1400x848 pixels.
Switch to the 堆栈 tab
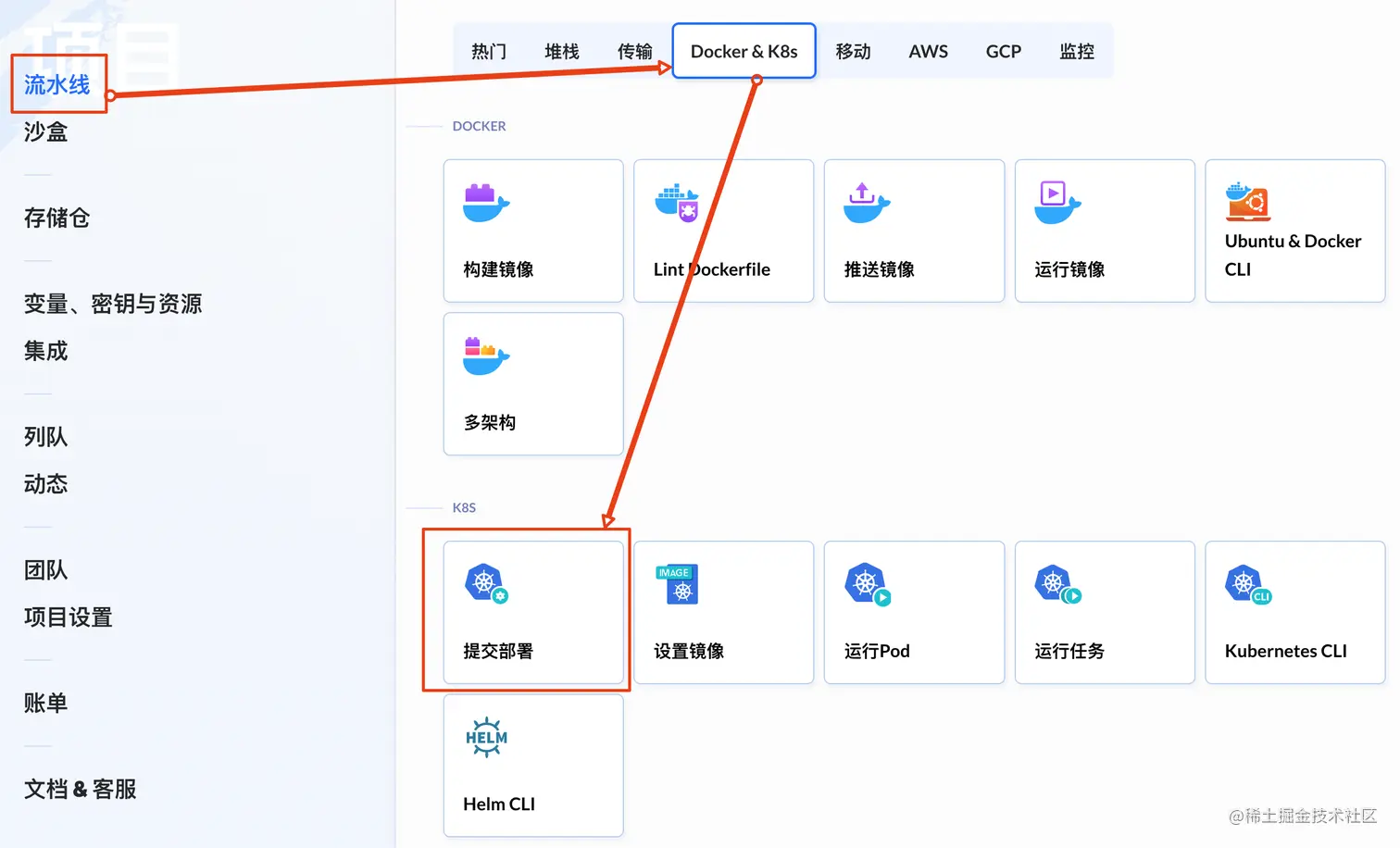click(x=562, y=52)
